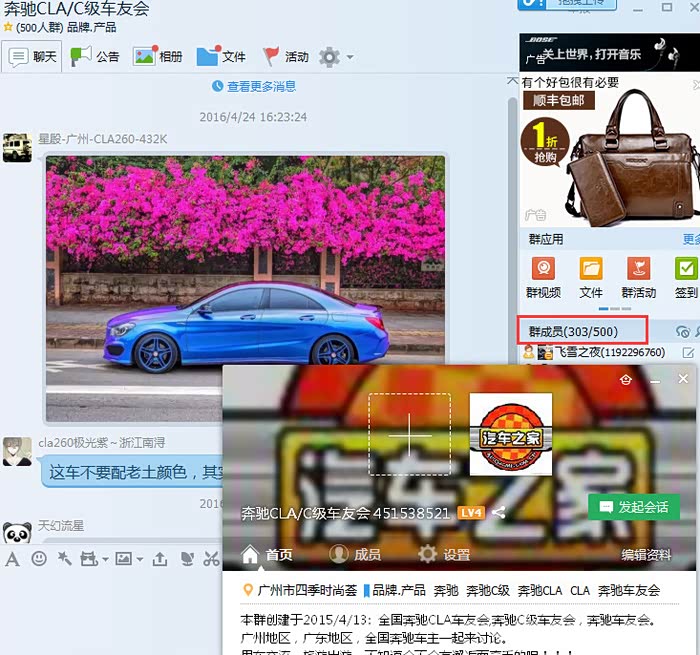Screen dimensions: 700x655
Task: Open the 相册 album tab
Action: (158, 57)
